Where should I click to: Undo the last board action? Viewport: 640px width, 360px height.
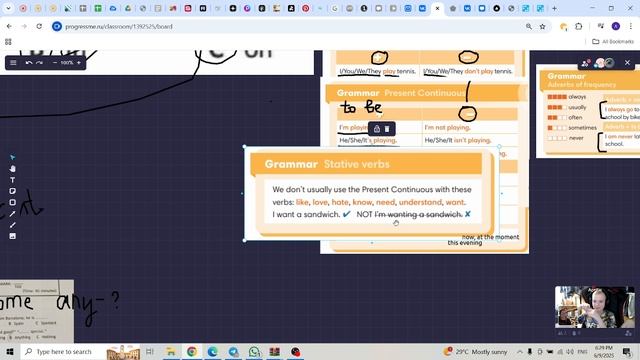[29, 62]
